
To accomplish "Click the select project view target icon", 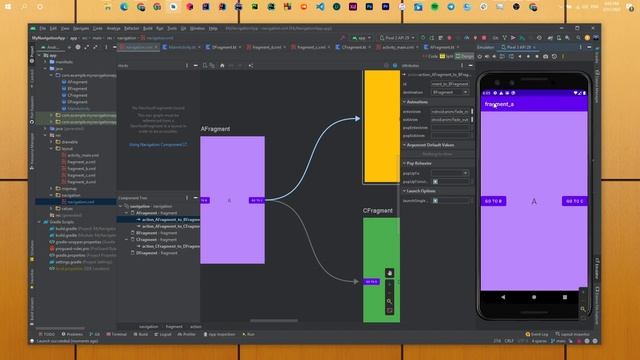I will 78,47.
